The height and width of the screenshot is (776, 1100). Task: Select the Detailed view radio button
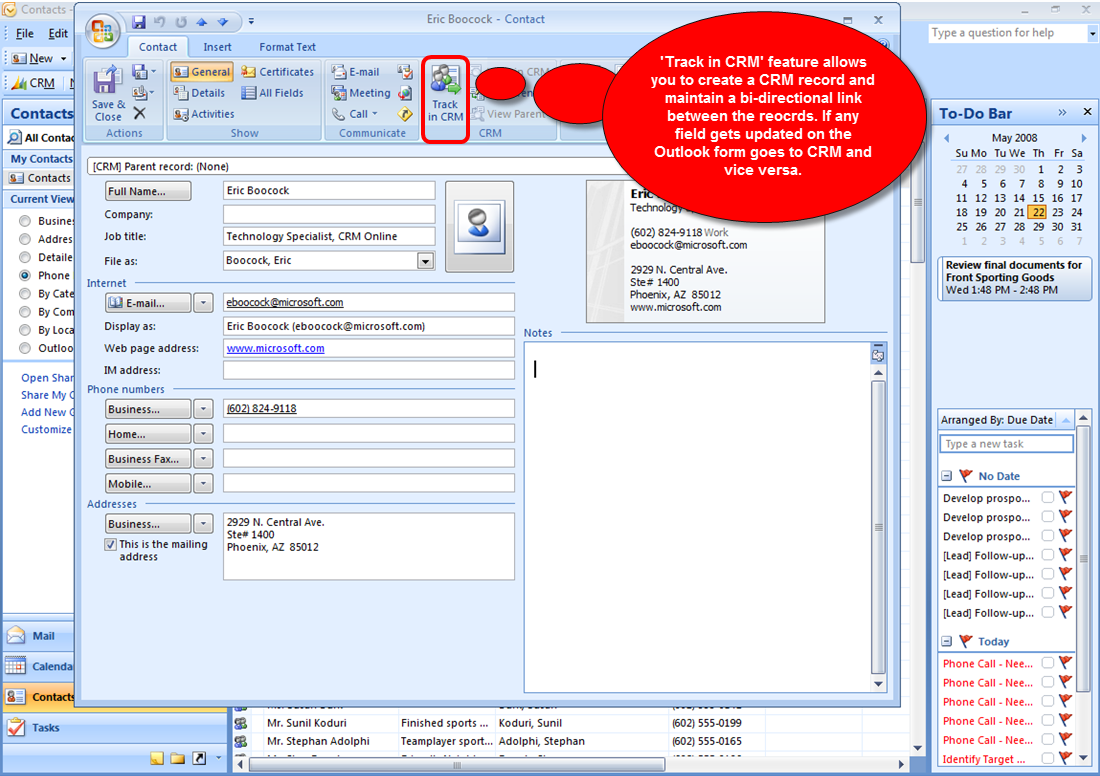[x=25, y=257]
